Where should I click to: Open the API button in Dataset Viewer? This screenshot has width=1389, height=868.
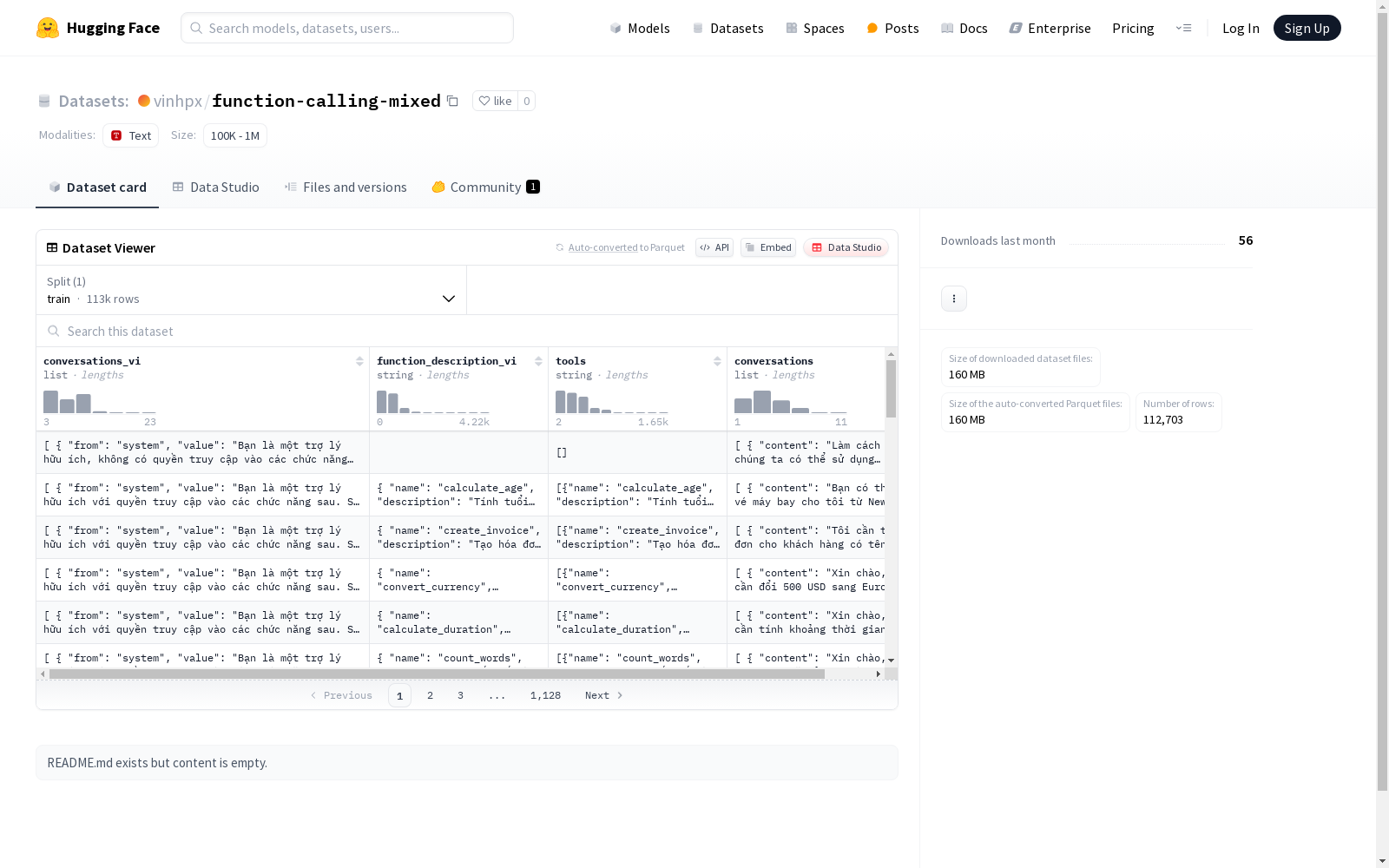pyautogui.click(x=714, y=247)
